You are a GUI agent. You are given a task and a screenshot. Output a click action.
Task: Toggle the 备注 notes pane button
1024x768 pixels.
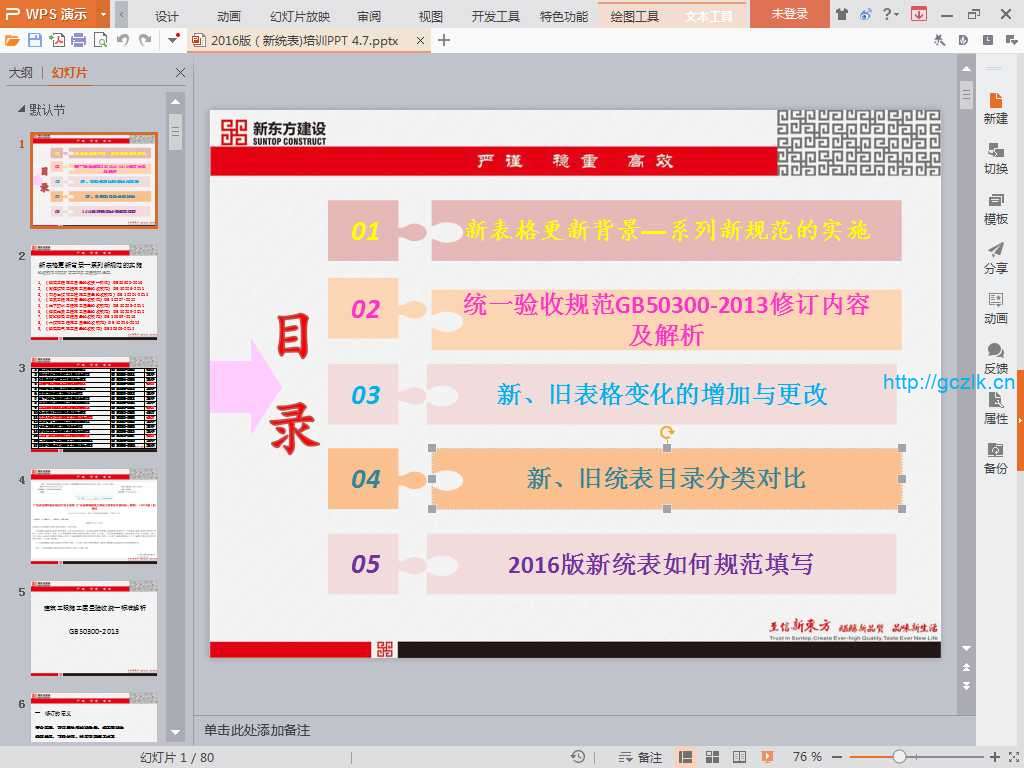pyautogui.click(x=640, y=757)
